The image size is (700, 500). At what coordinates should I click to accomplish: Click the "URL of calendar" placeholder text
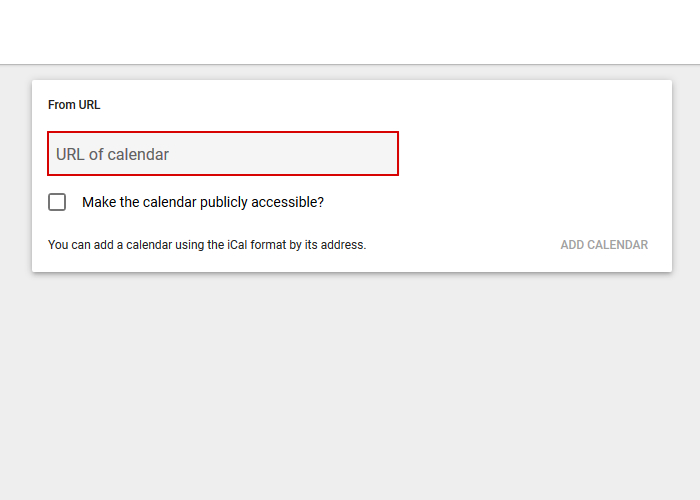point(113,154)
